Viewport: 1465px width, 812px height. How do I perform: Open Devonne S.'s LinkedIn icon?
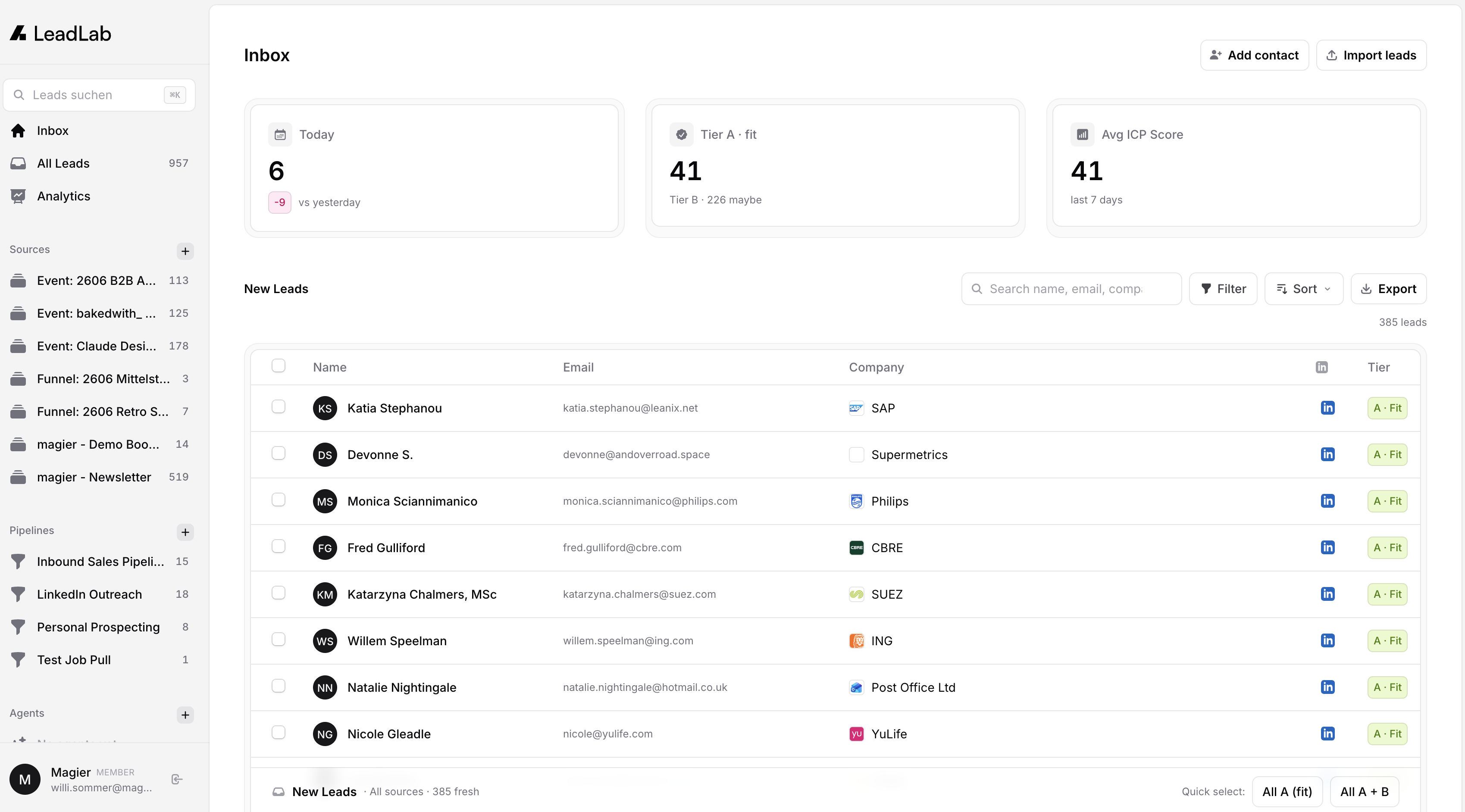point(1327,454)
